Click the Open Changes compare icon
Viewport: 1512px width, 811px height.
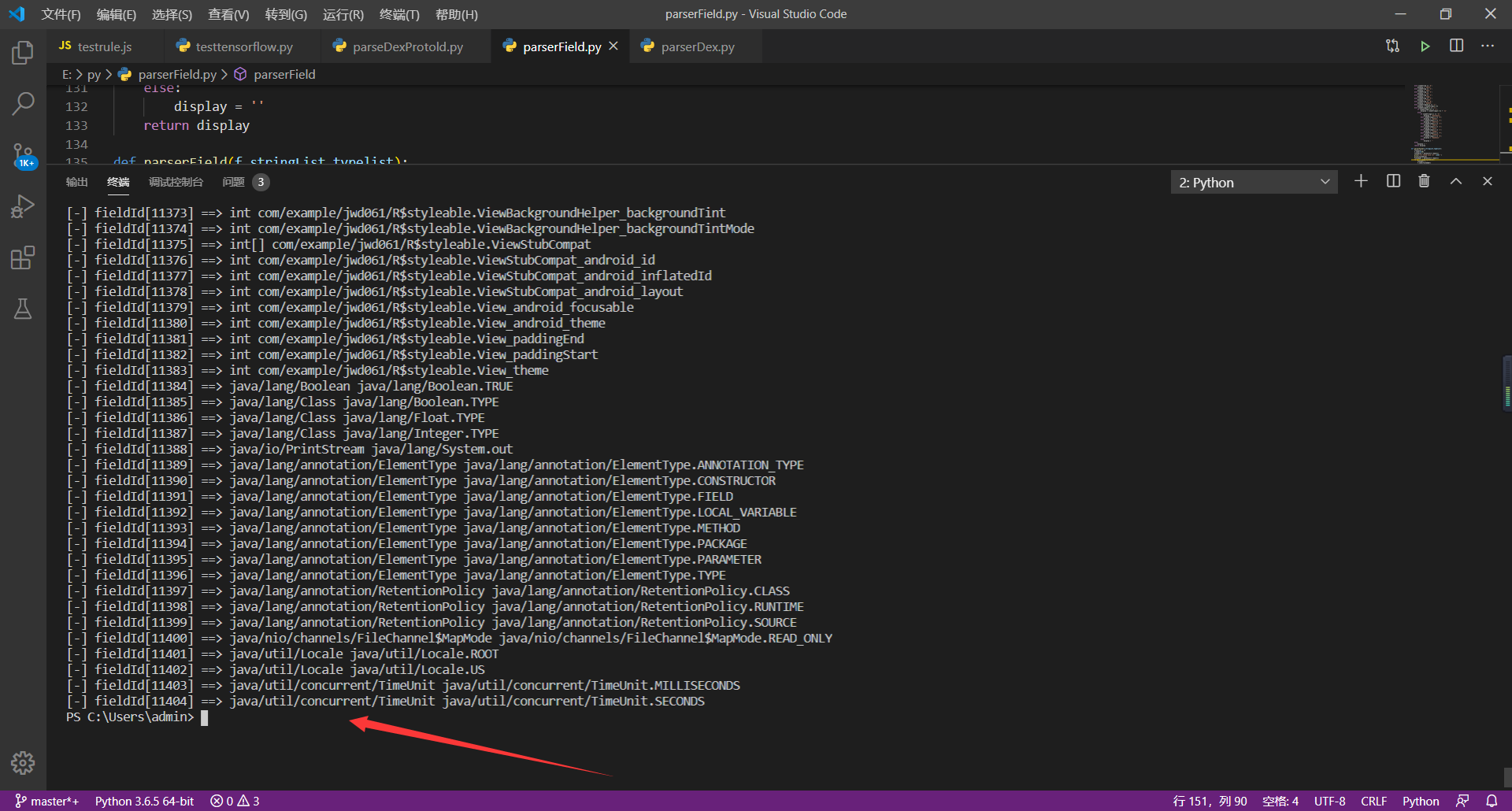(1392, 46)
